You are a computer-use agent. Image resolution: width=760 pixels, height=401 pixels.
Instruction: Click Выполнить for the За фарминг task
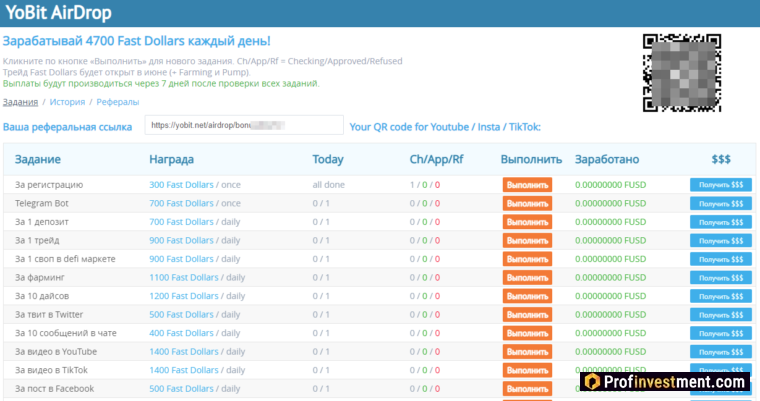(526, 277)
